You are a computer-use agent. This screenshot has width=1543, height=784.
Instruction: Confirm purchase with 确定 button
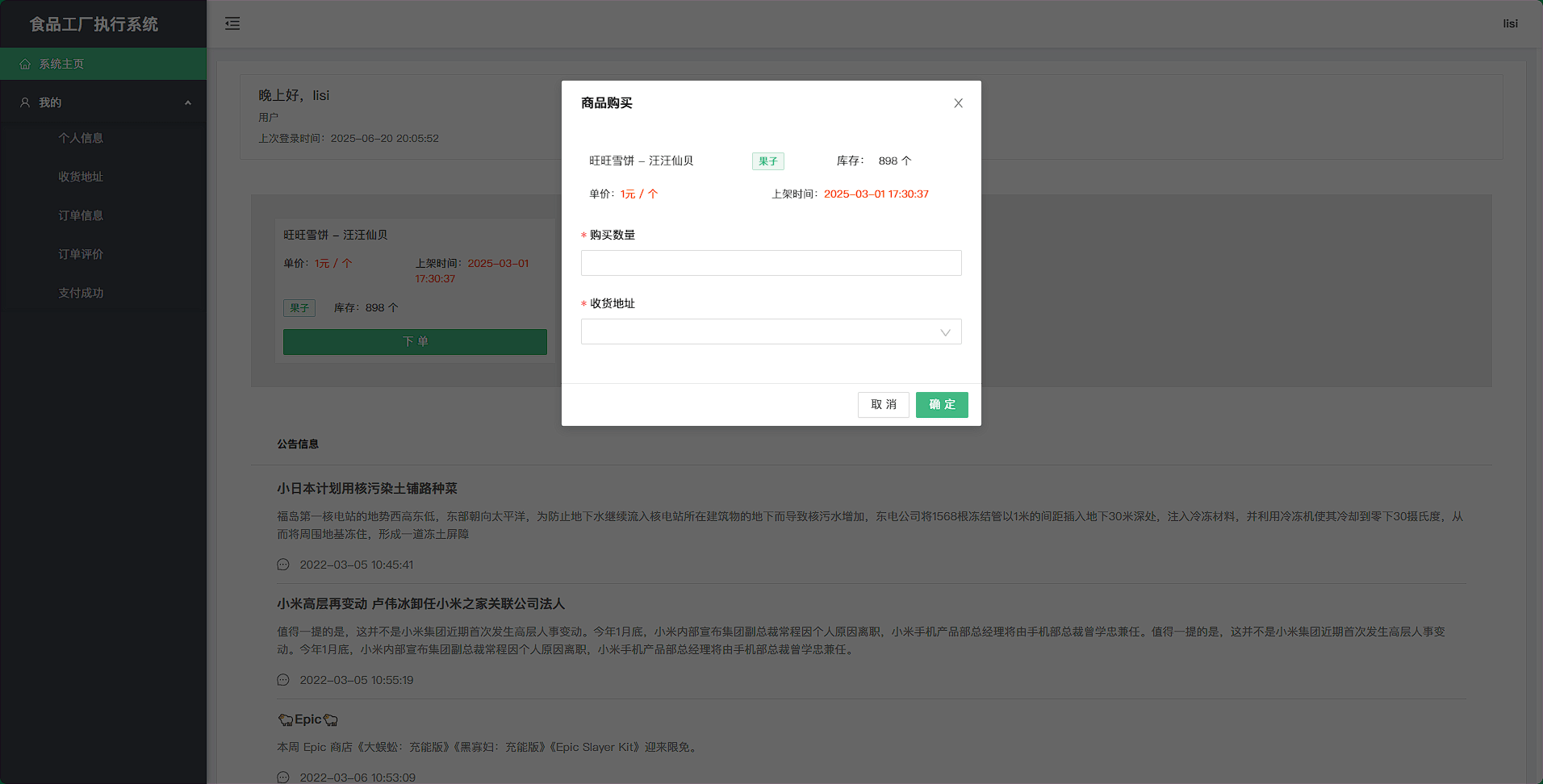pyautogui.click(x=942, y=405)
